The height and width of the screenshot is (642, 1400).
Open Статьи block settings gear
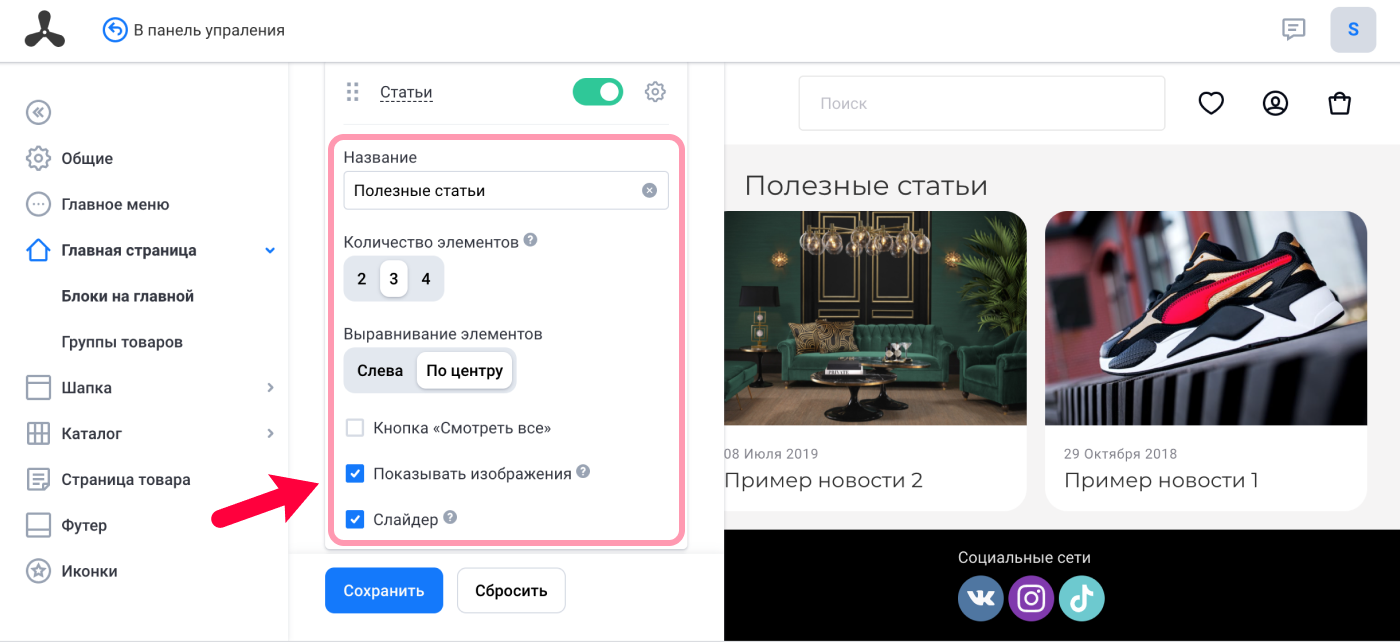point(655,92)
